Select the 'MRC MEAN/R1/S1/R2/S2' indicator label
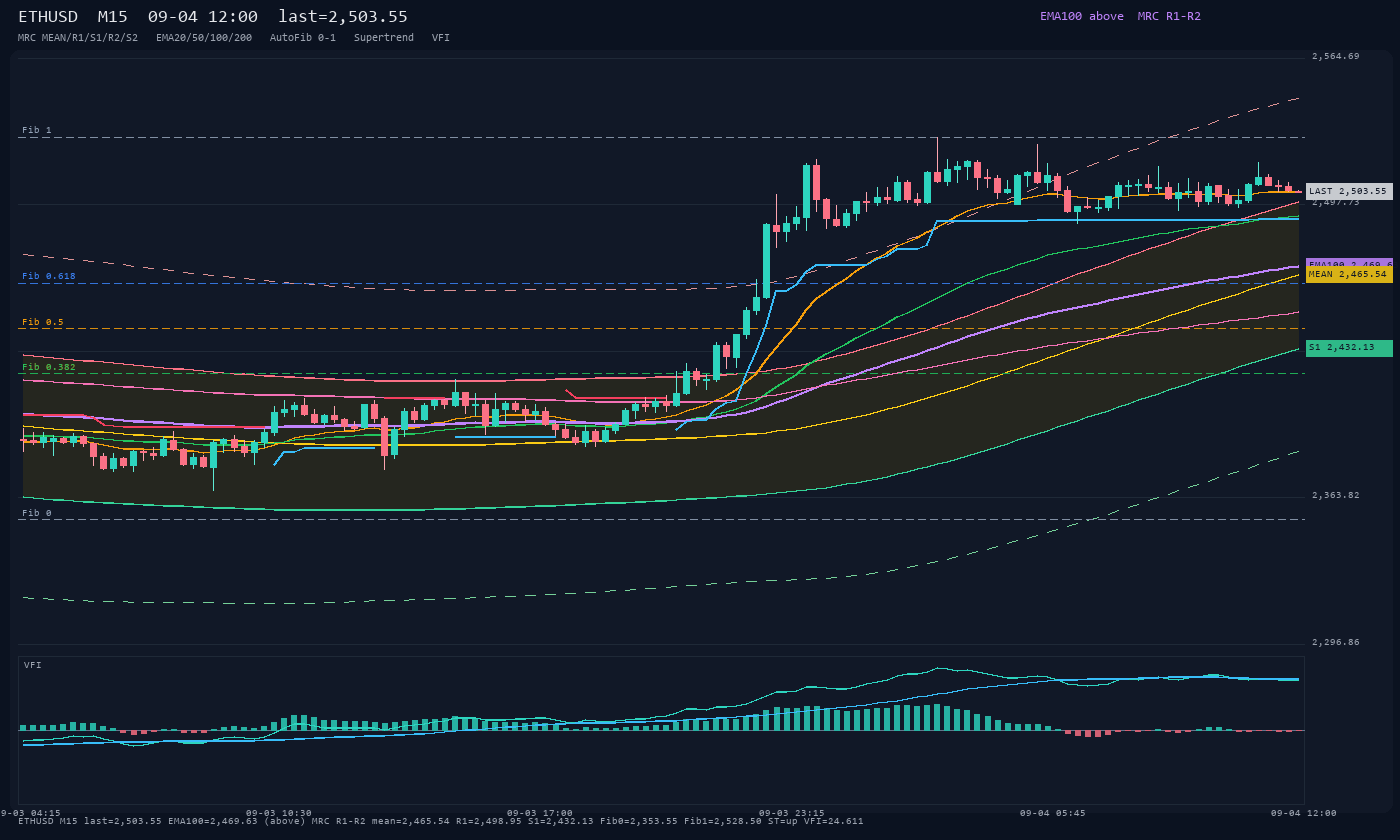1400x840 pixels. coord(78,38)
